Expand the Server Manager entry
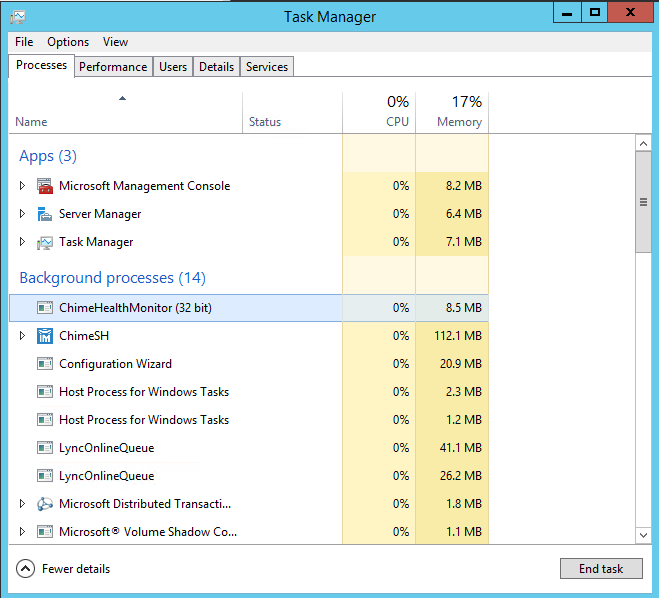The width and height of the screenshot is (659, 598). coord(22,213)
